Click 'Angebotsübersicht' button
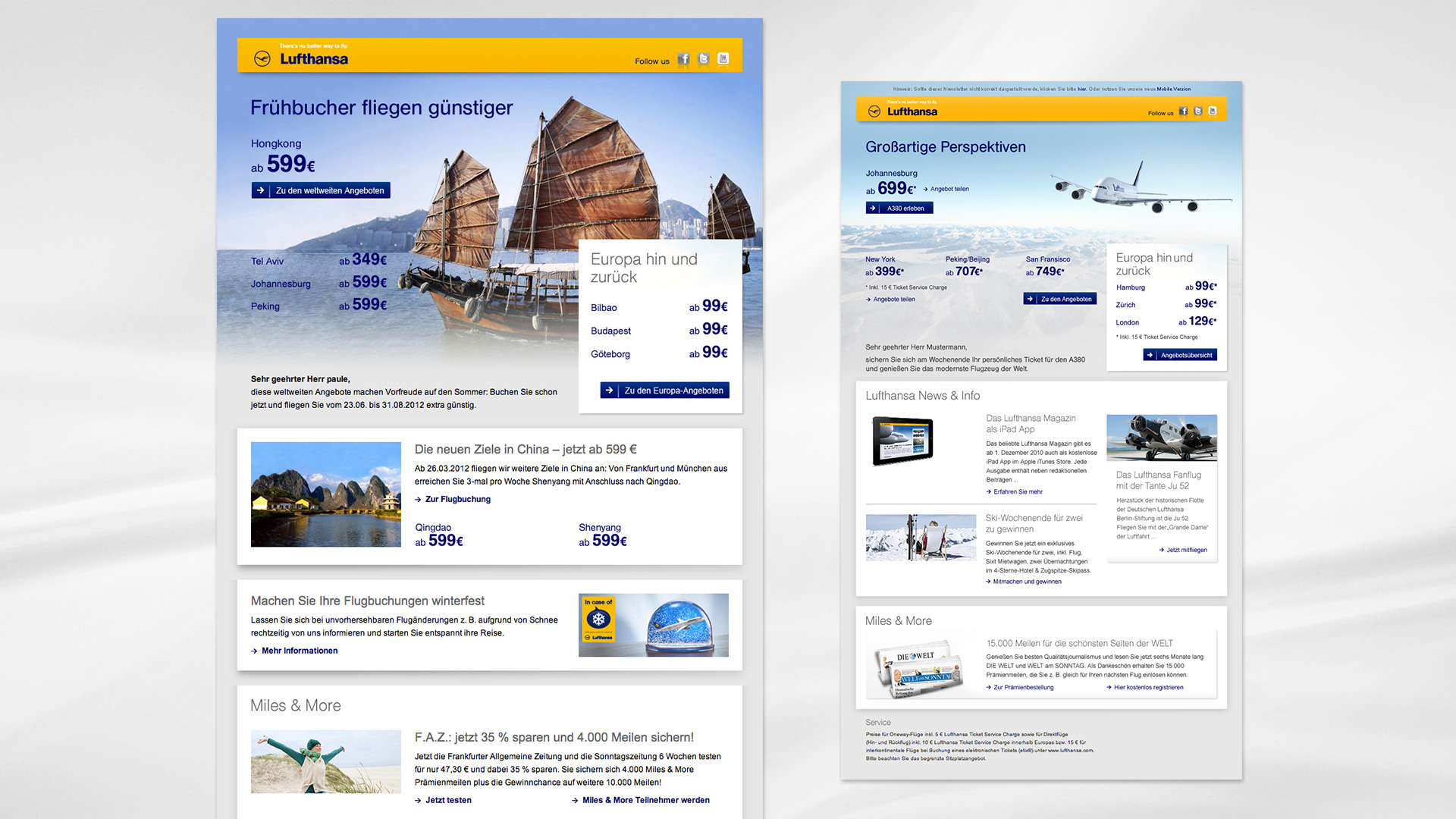Screen dimensions: 1456x819 tap(1180, 355)
